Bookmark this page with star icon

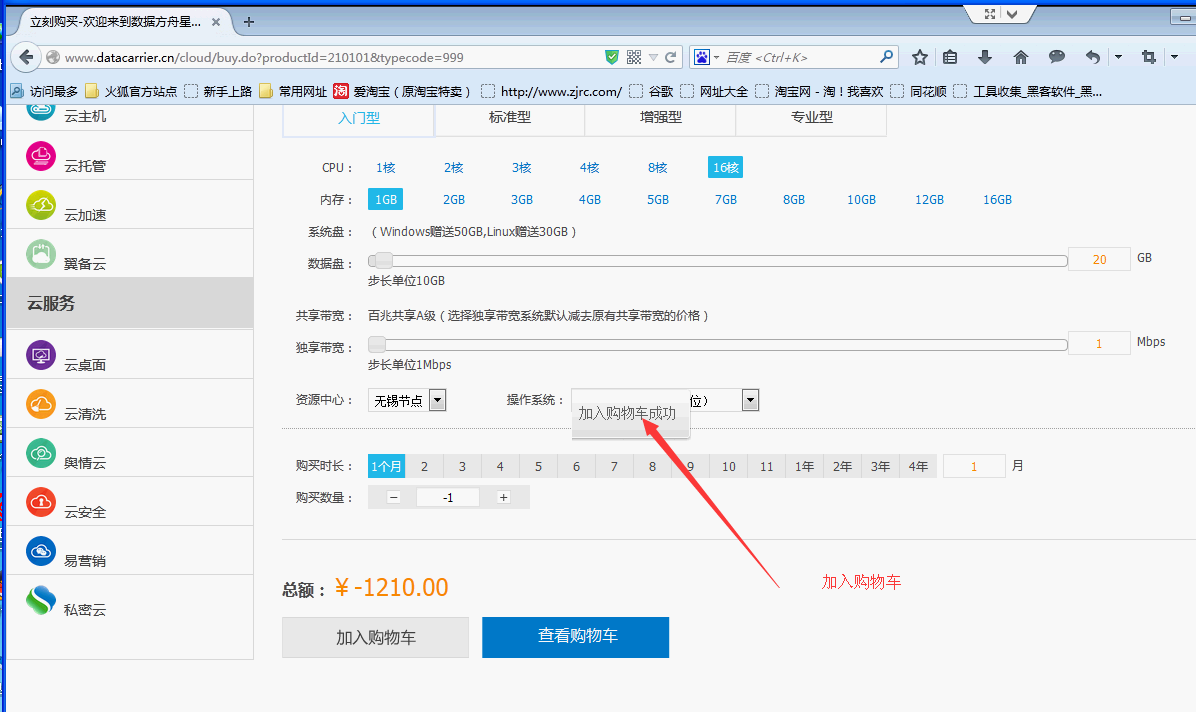point(920,57)
